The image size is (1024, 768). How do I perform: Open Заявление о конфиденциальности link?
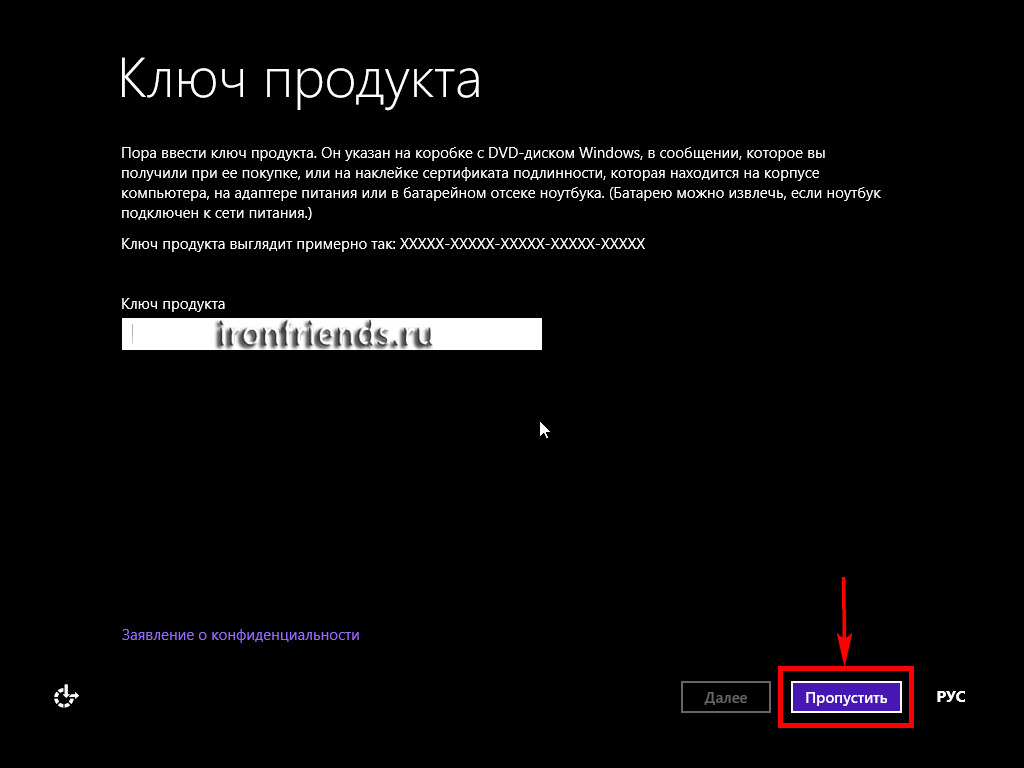[x=240, y=635]
